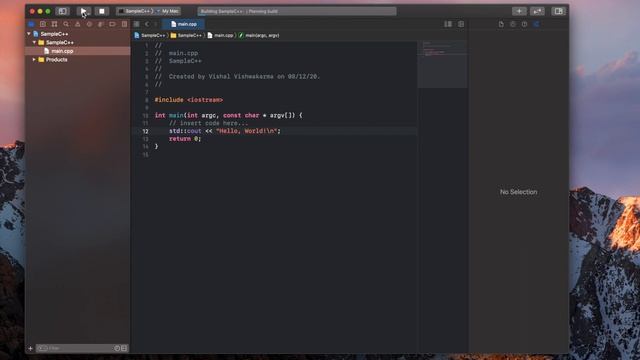Stop the running build

pyautogui.click(x=102, y=11)
